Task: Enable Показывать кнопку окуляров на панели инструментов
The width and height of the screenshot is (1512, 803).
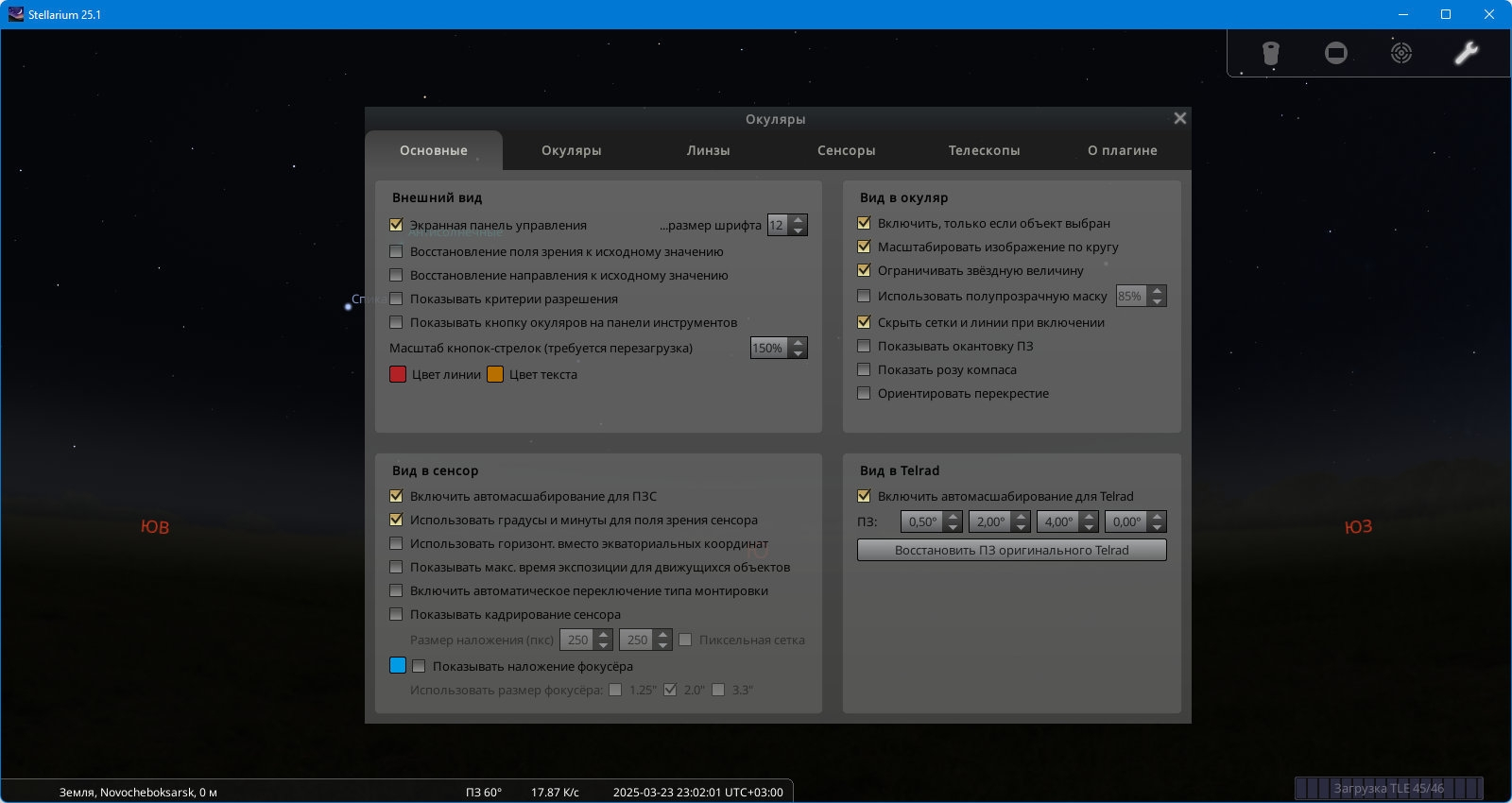Action: click(x=396, y=322)
